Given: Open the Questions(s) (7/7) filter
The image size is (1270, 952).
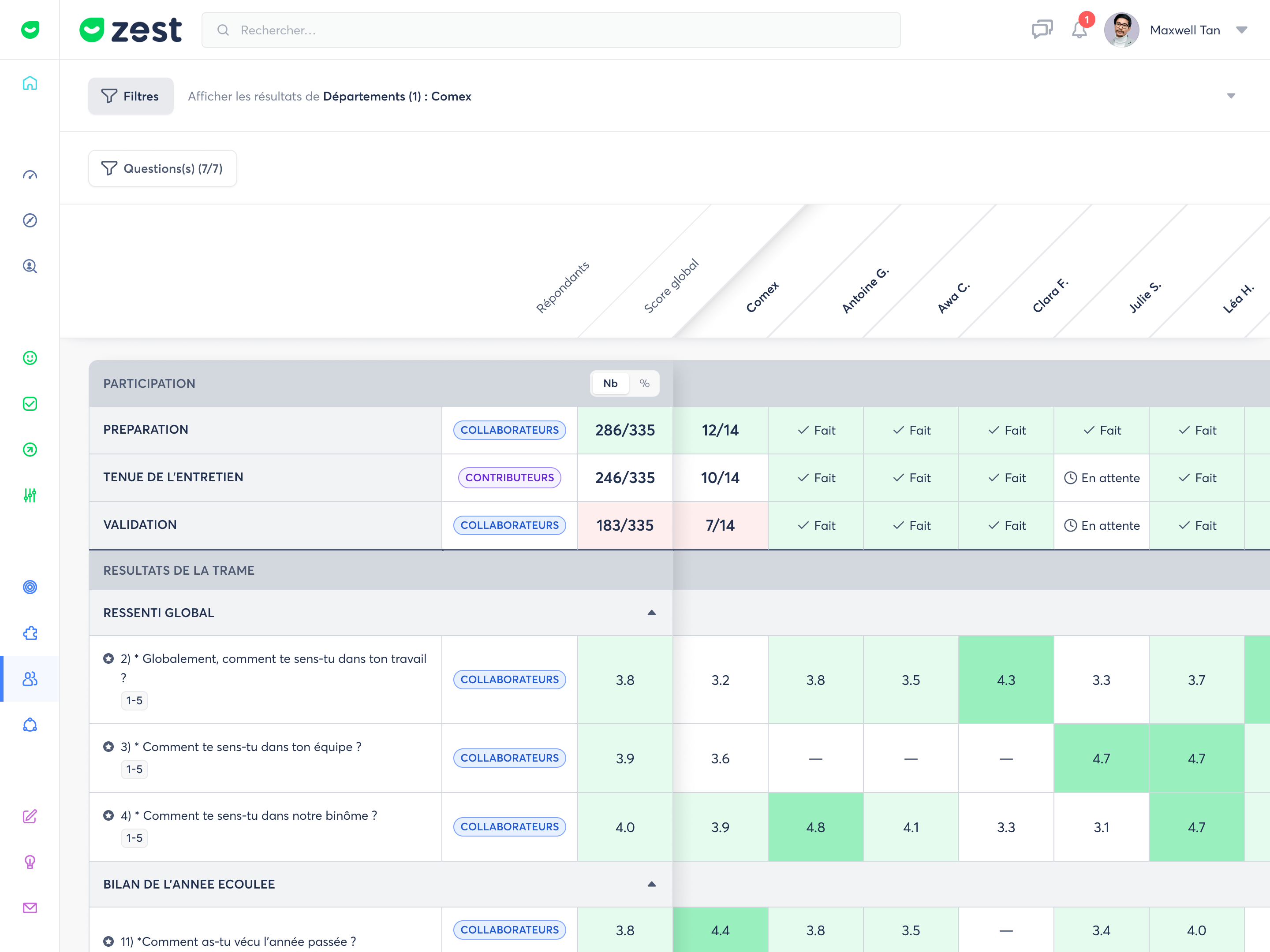Looking at the screenshot, I should (162, 169).
